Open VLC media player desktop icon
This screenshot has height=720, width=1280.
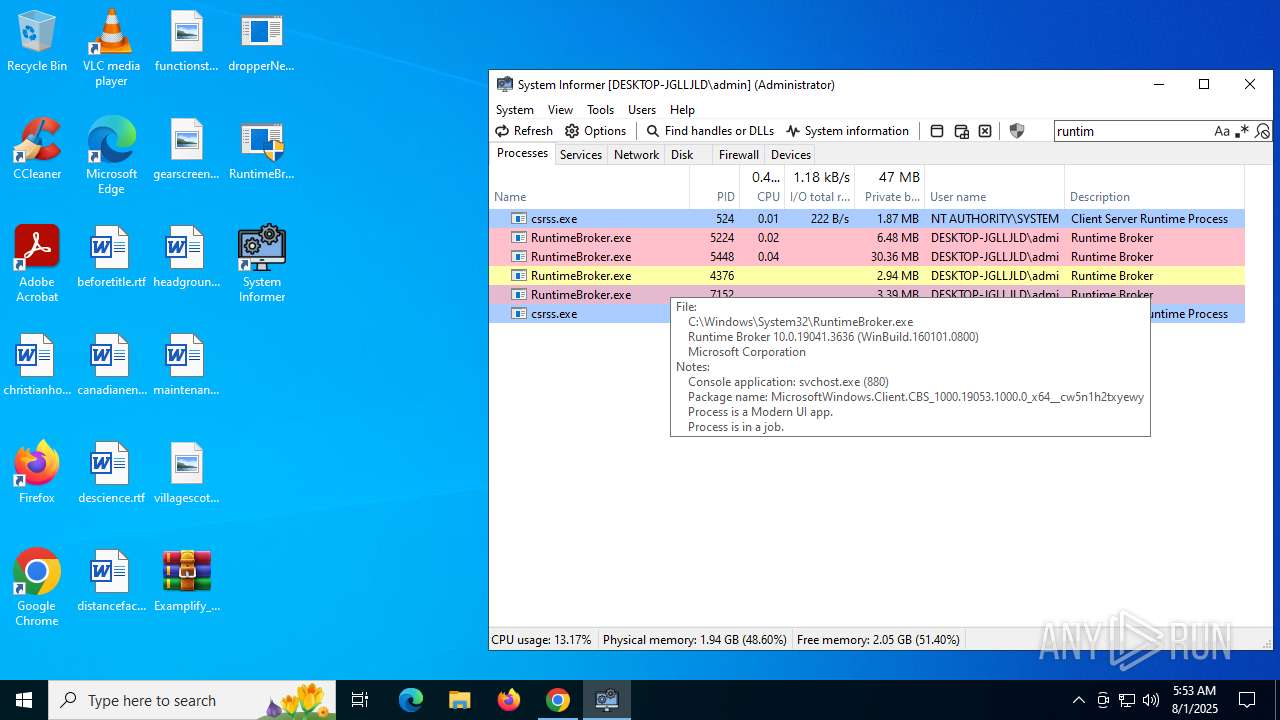coord(111,47)
